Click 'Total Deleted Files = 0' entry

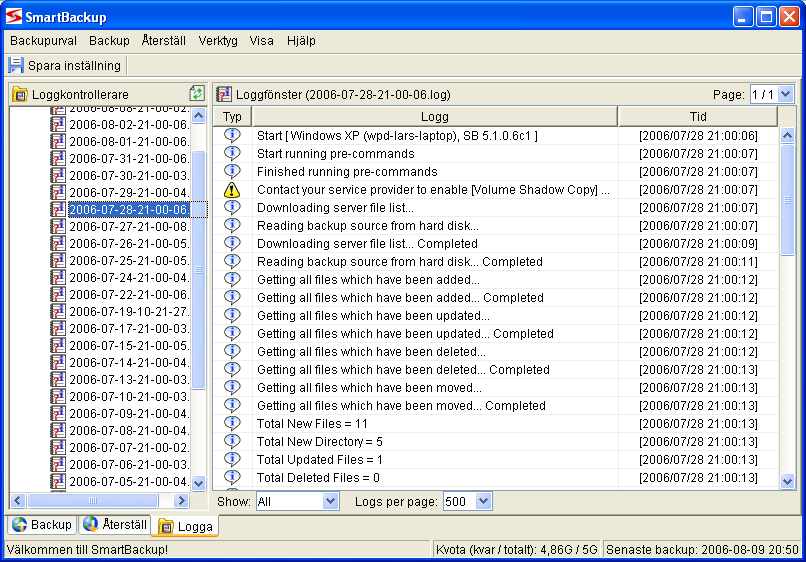pyautogui.click(x=318, y=478)
